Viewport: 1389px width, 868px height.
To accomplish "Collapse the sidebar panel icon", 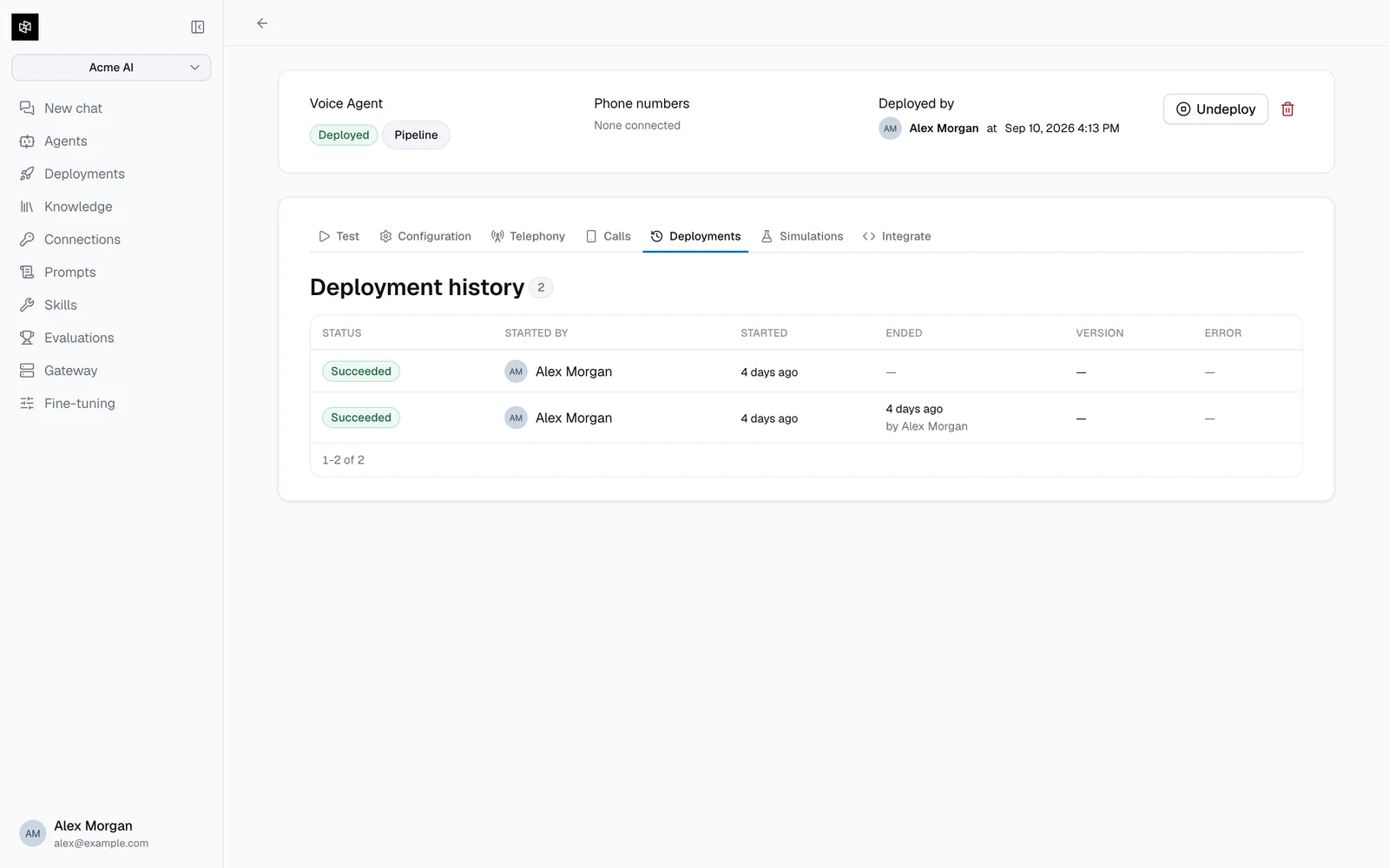I will pyautogui.click(x=198, y=27).
